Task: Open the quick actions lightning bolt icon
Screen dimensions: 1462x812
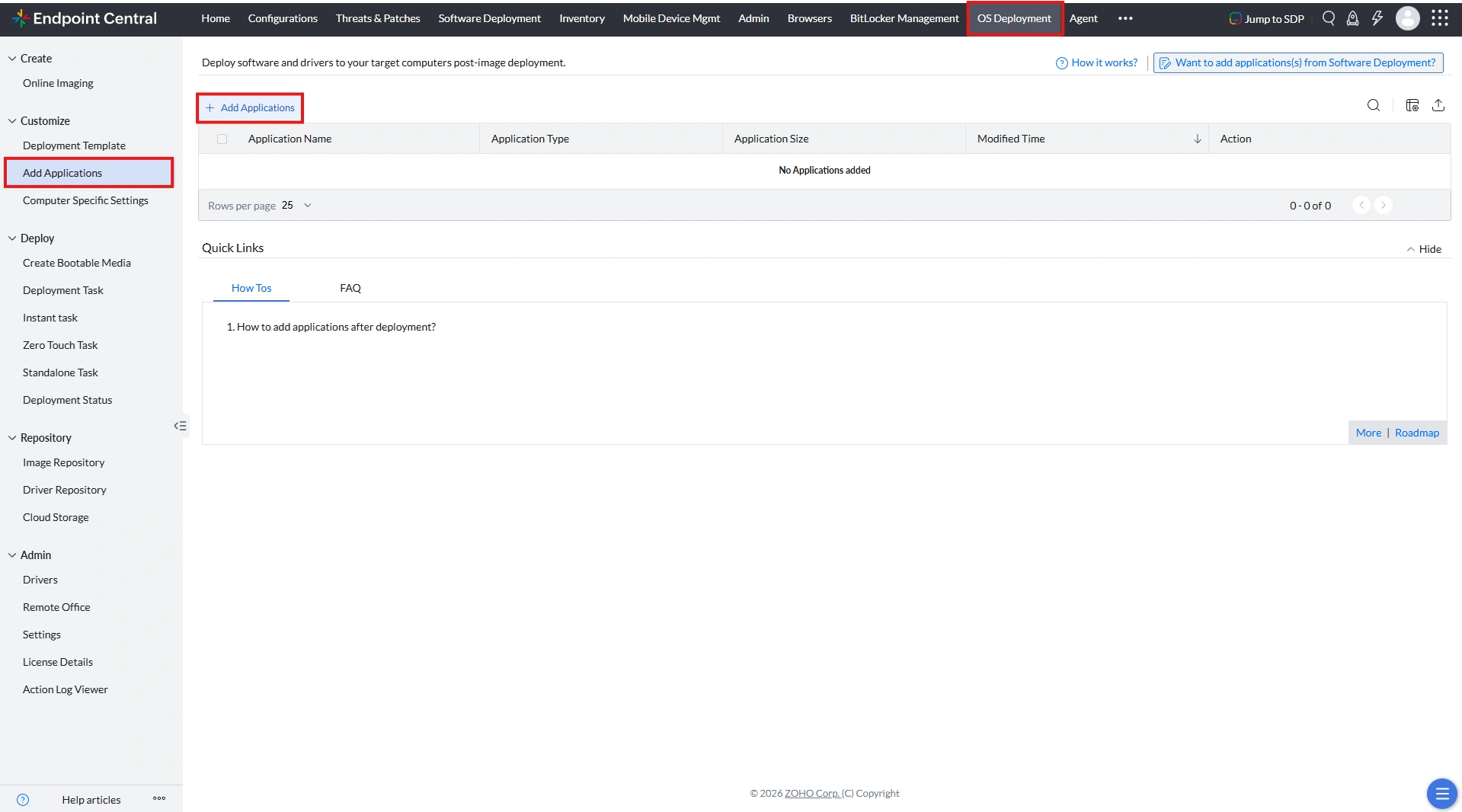Action: tap(1377, 18)
